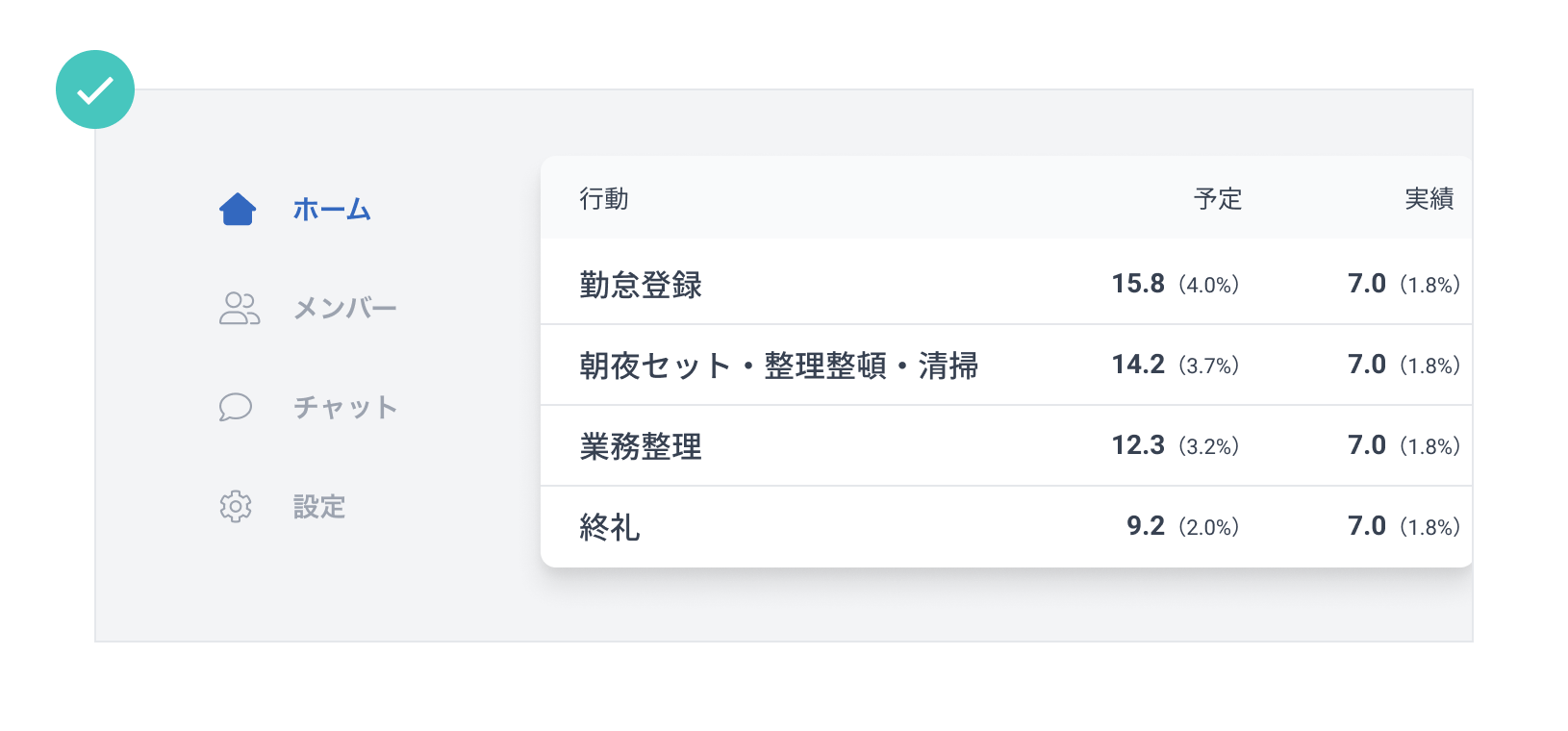Click the green checkmark badge

pos(94,88)
